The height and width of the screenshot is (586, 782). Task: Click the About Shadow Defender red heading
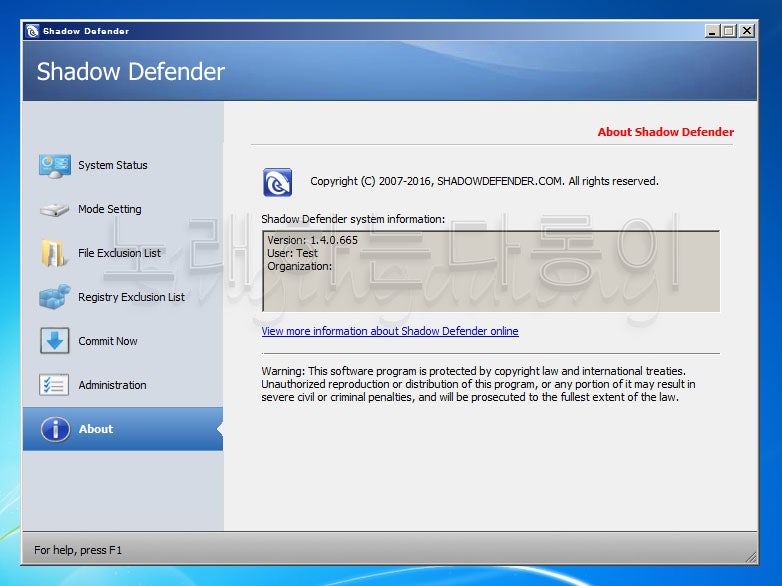pyautogui.click(x=666, y=132)
